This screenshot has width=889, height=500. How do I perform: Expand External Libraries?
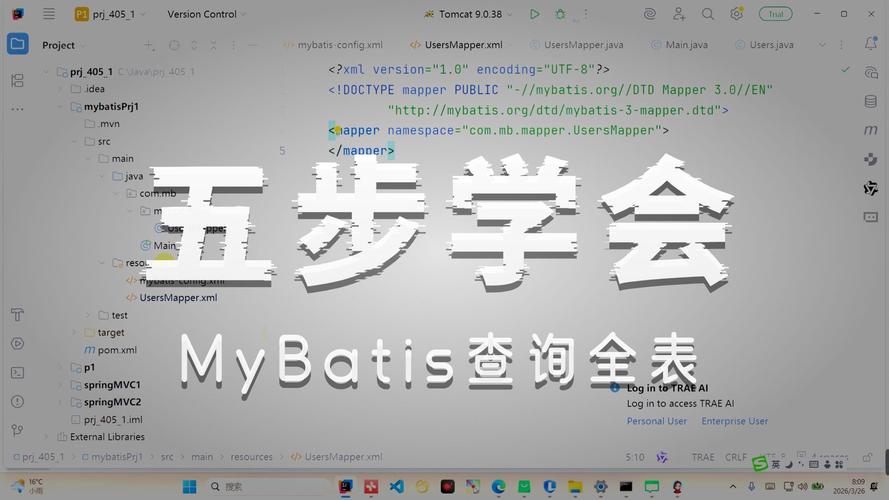(46, 437)
